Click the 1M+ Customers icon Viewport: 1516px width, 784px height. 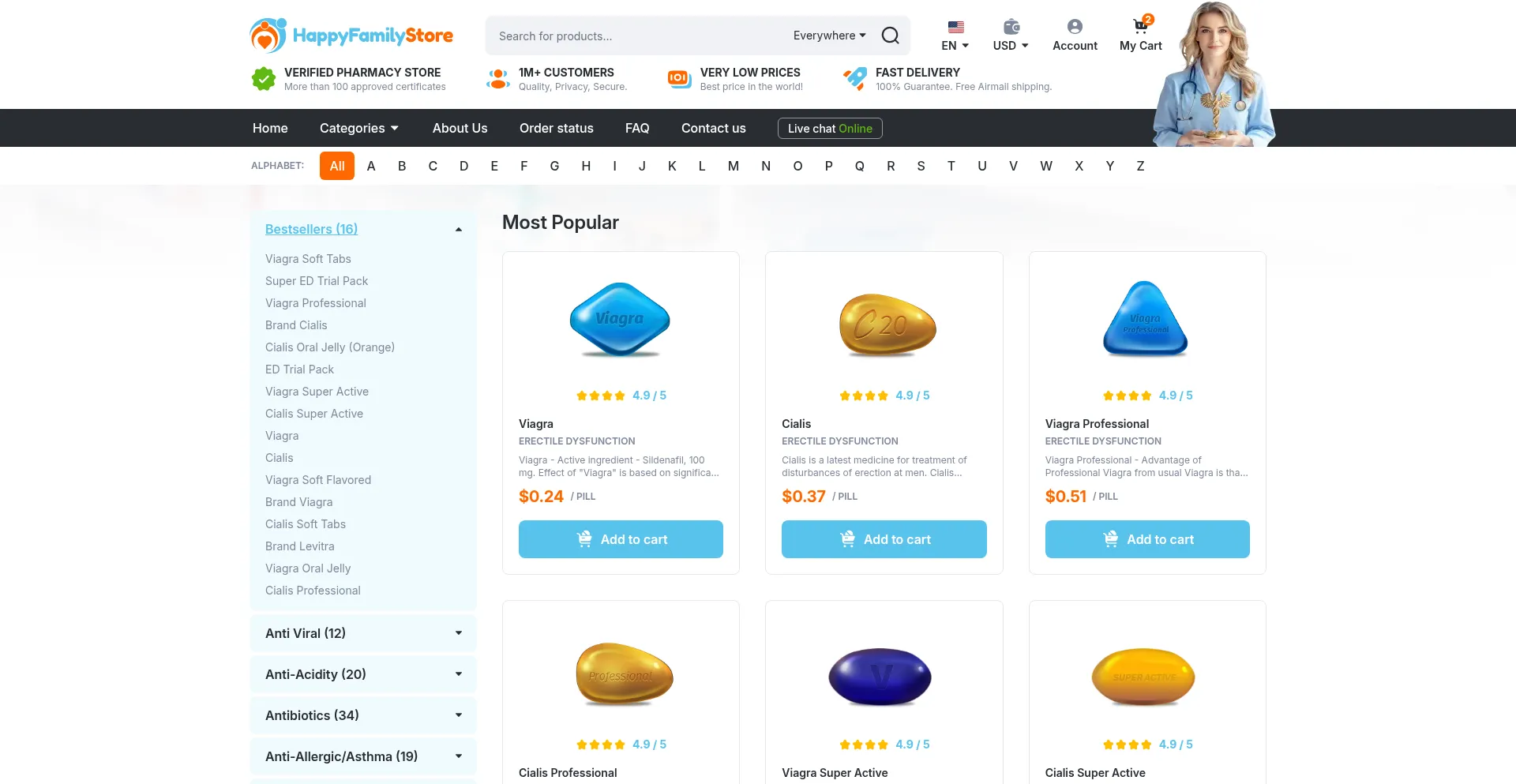click(x=497, y=78)
